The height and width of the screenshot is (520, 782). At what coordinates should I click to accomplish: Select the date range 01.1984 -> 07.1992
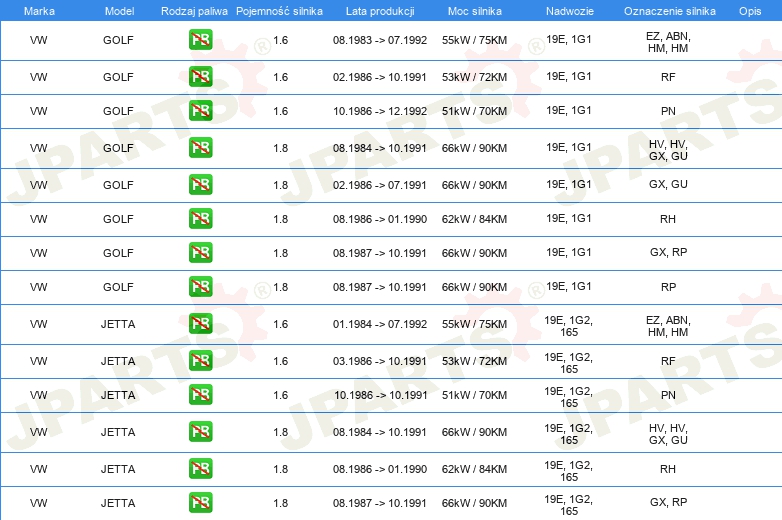point(380,324)
